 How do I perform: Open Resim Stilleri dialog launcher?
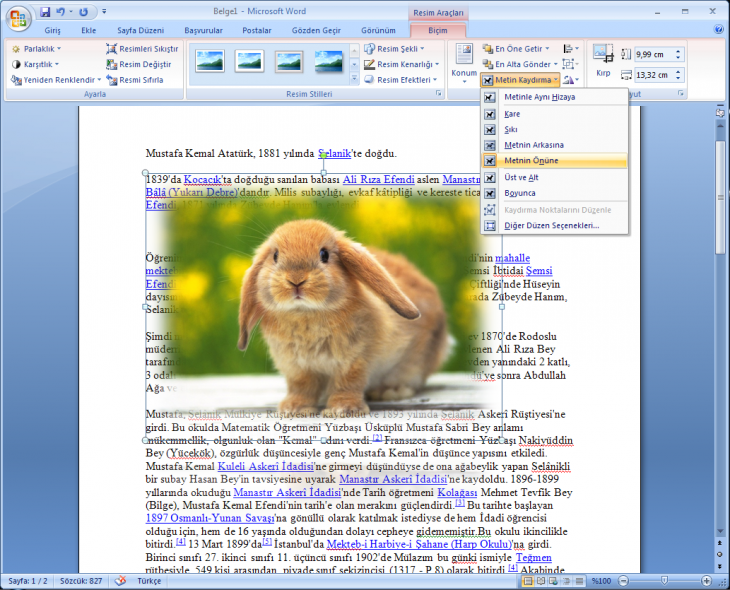tap(438, 94)
